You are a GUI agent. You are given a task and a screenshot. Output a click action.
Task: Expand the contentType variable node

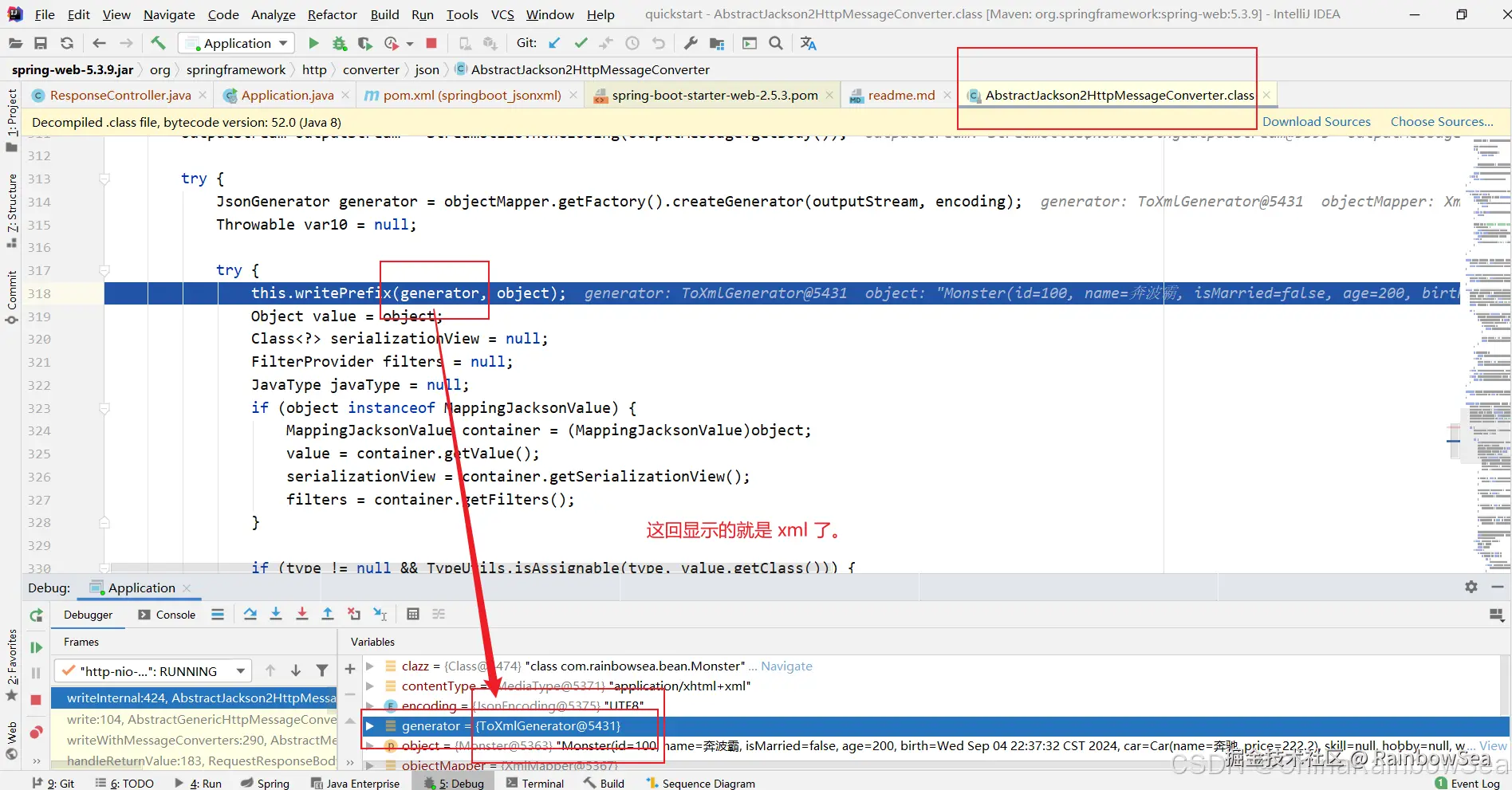tap(370, 686)
